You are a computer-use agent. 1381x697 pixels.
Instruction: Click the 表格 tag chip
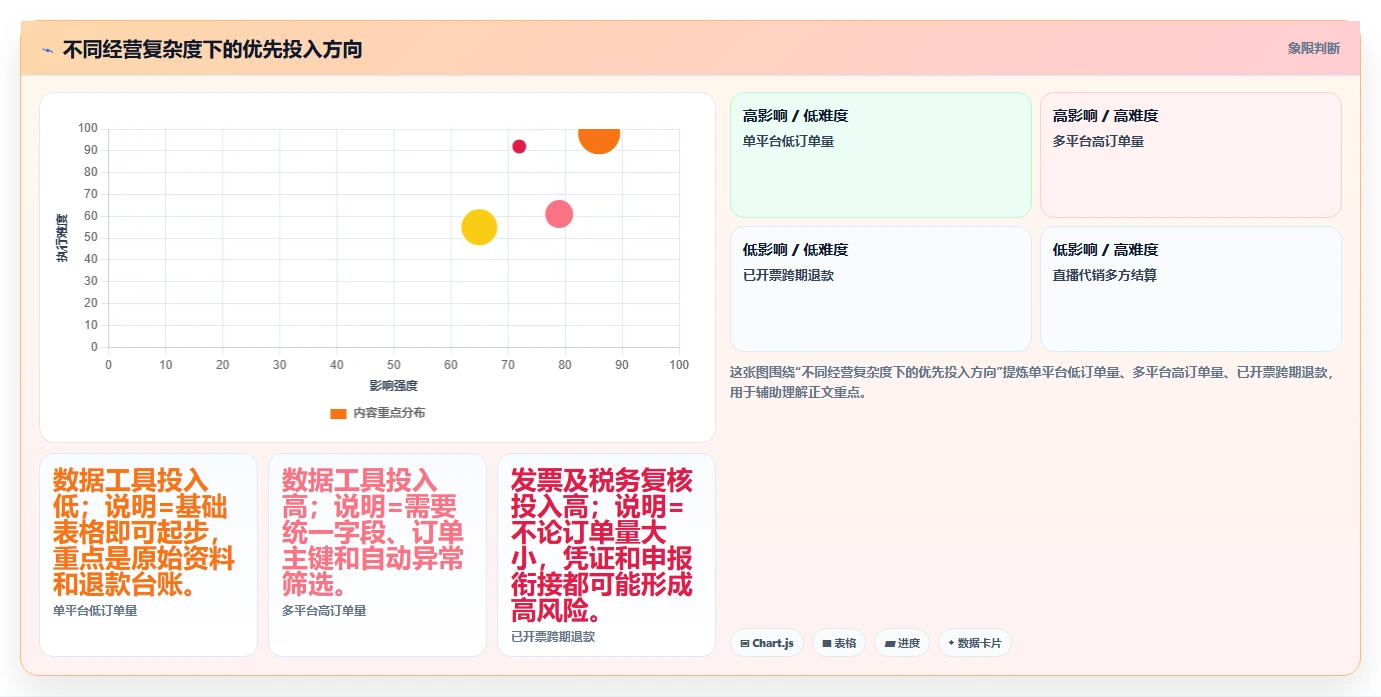839,643
